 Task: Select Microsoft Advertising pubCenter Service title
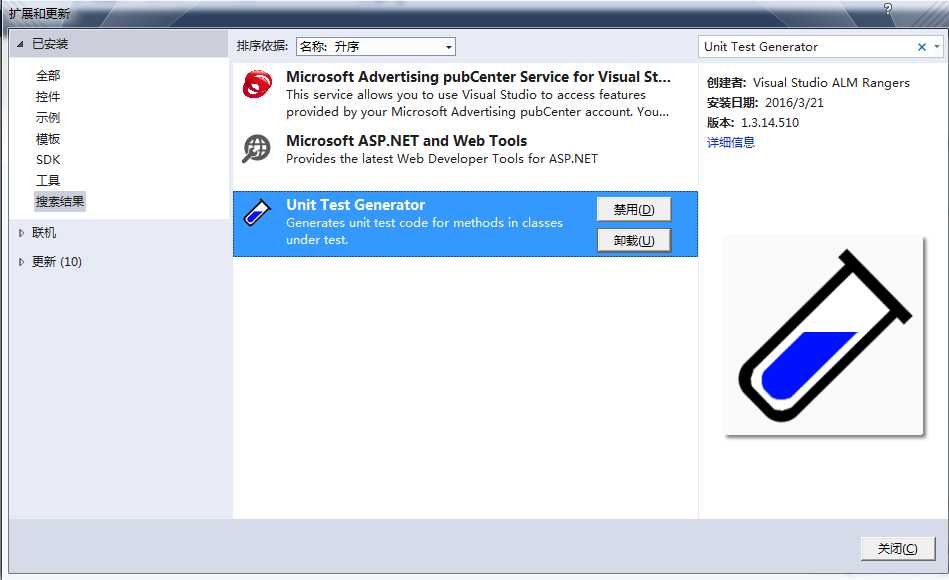coord(478,77)
